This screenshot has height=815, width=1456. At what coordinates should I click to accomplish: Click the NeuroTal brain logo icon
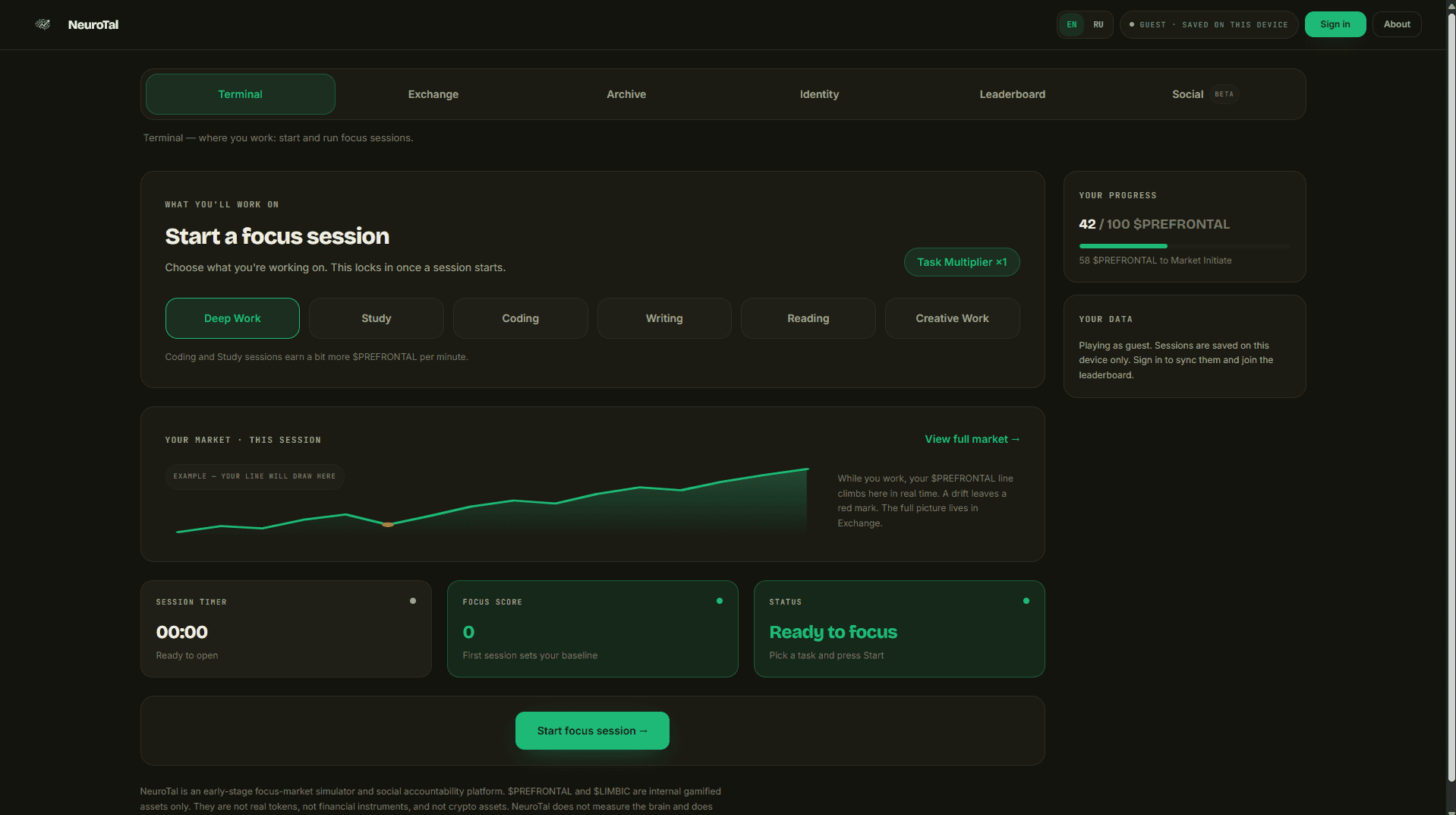tap(43, 24)
